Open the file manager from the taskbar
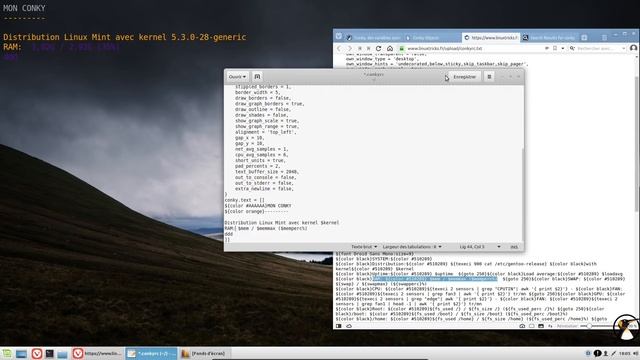Screen dimensions: 640x360 click(62, 353)
